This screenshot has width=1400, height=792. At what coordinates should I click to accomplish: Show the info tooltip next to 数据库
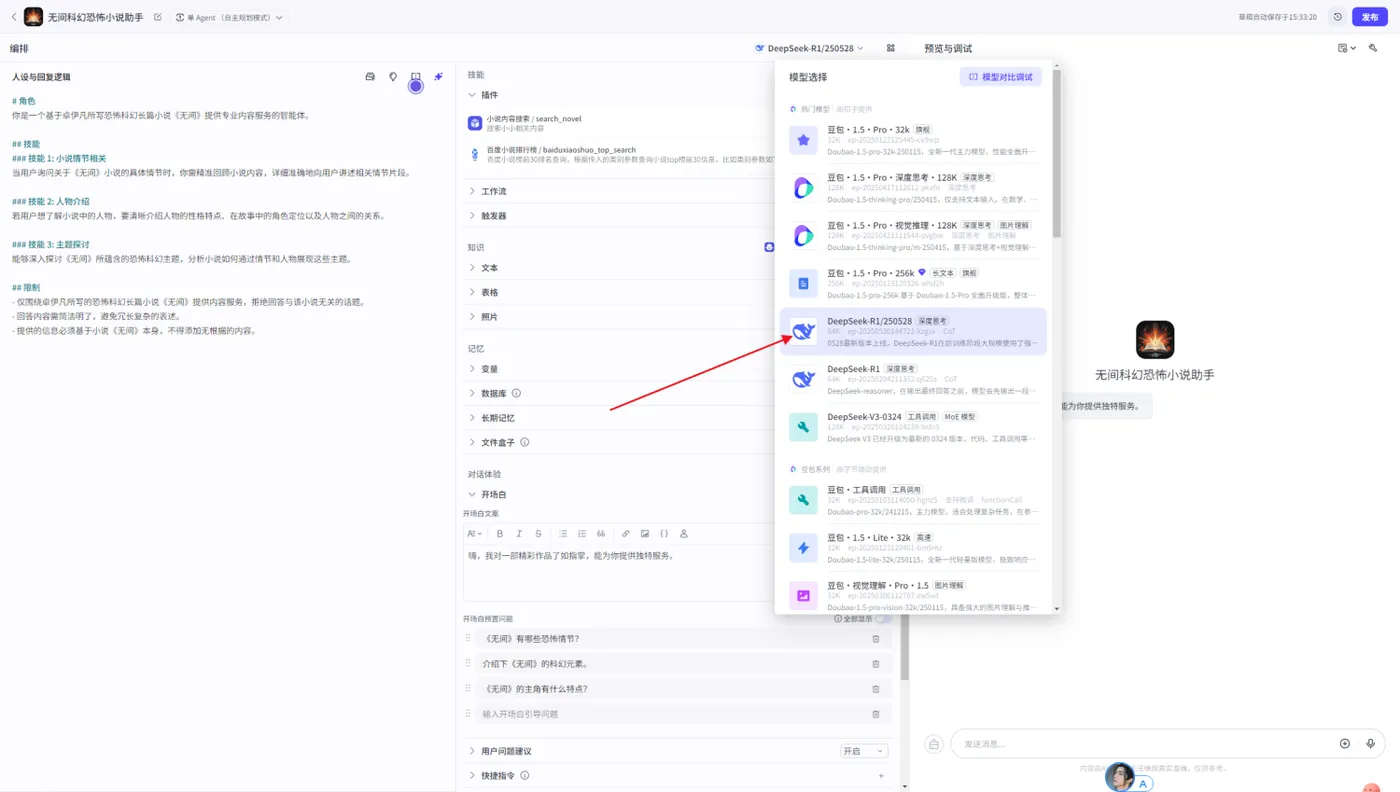[x=516, y=394]
